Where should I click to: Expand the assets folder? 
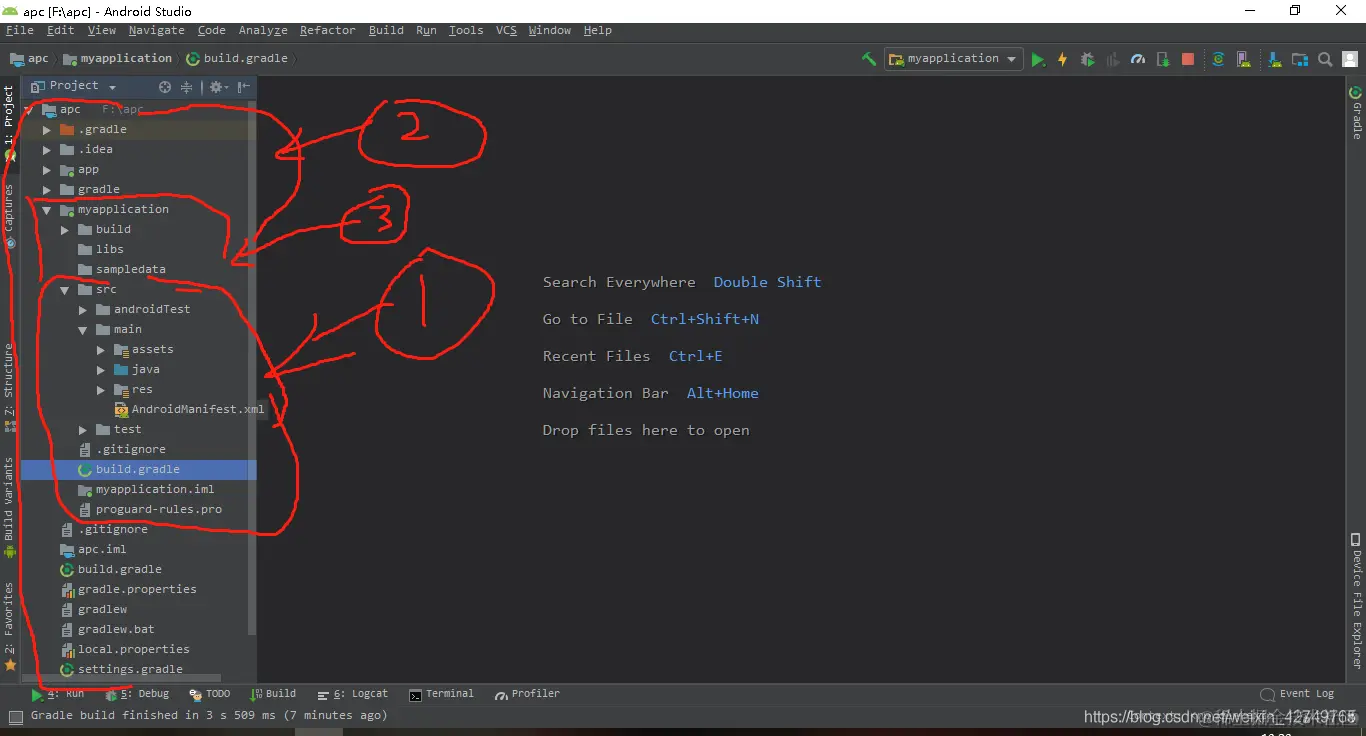click(x=101, y=350)
